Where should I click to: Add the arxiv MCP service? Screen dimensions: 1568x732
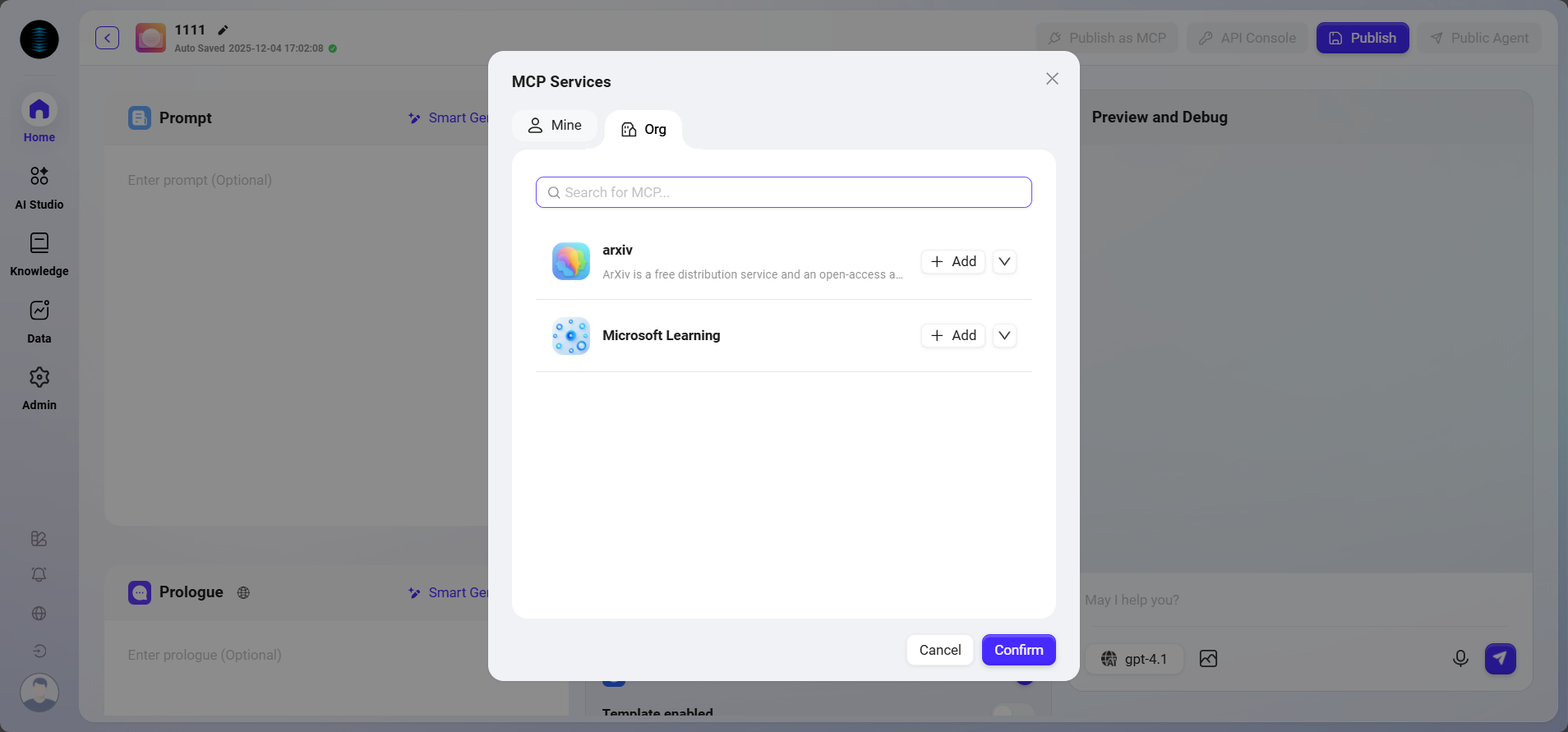coord(953,262)
